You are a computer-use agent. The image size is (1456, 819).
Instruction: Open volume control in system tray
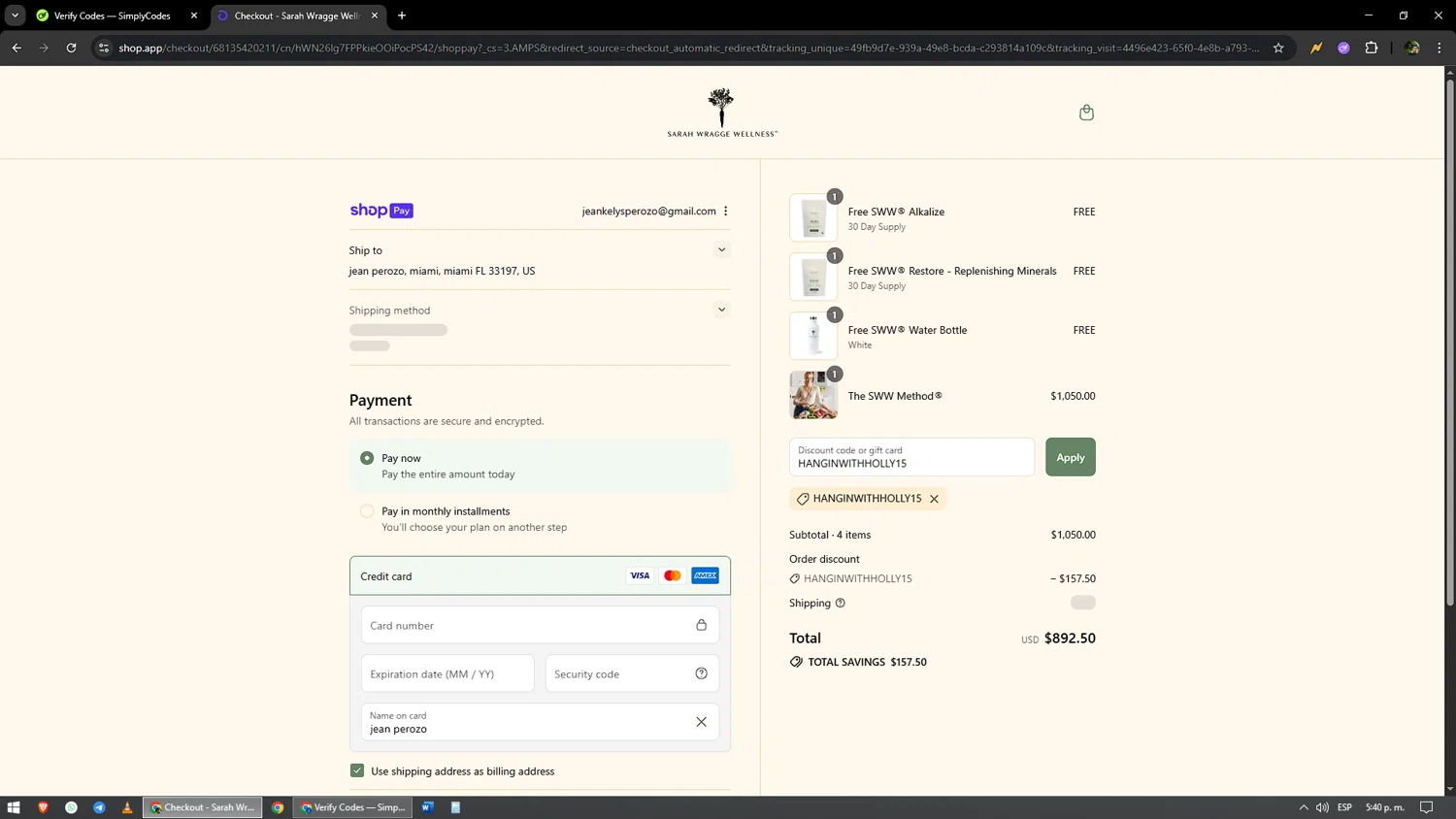click(1322, 807)
